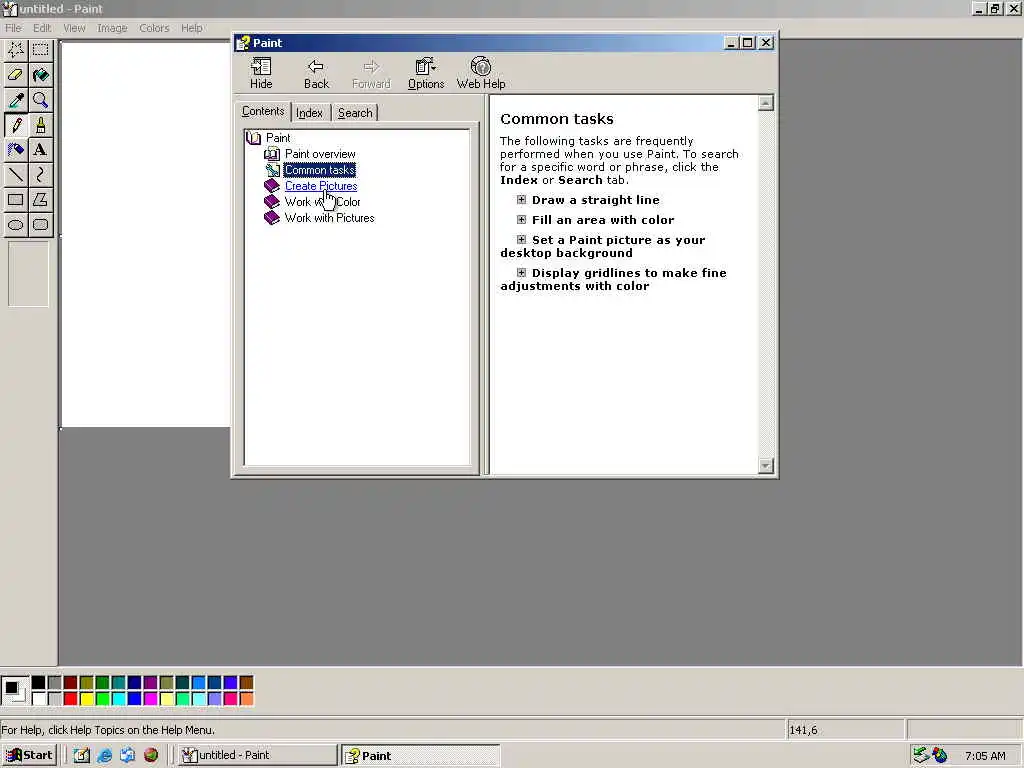Click the Paint help taskbar button
The height and width of the screenshot is (768, 1024).
pos(421,755)
